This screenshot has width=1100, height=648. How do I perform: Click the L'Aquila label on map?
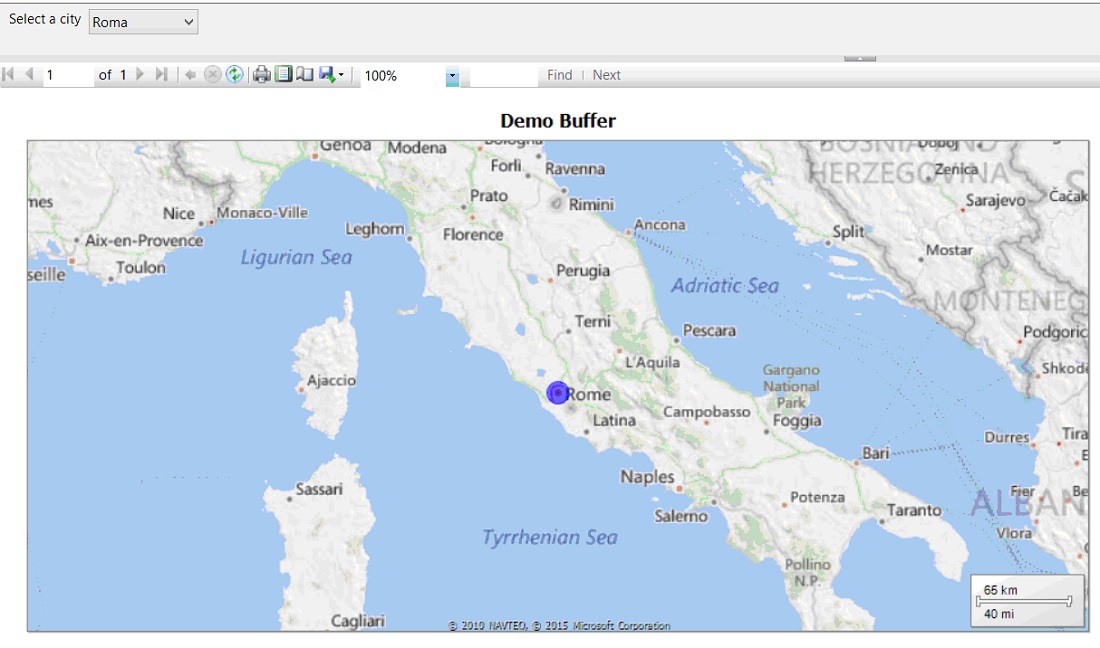click(652, 363)
